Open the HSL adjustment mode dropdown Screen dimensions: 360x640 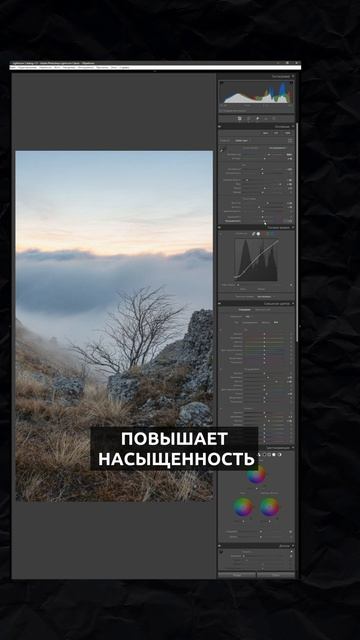(248, 317)
